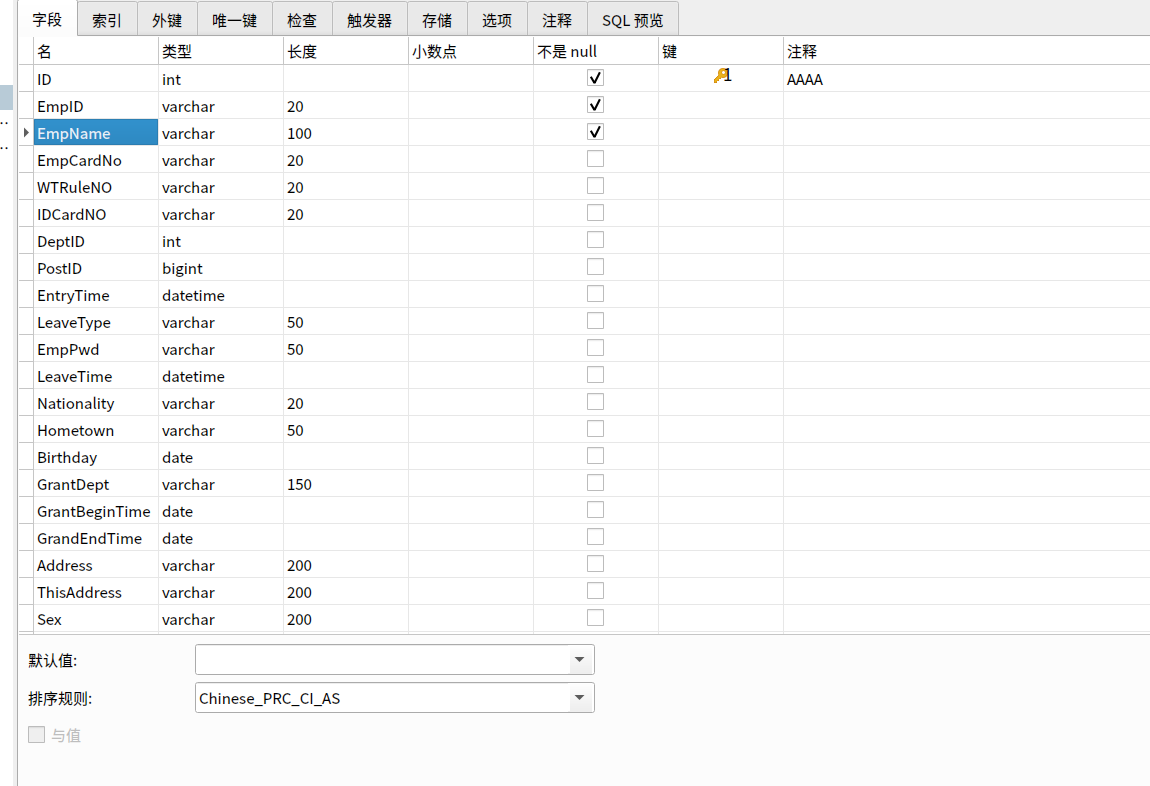Click the 注释 column header in grid
The height and width of the screenshot is (786, 1150).
(967, 51)
